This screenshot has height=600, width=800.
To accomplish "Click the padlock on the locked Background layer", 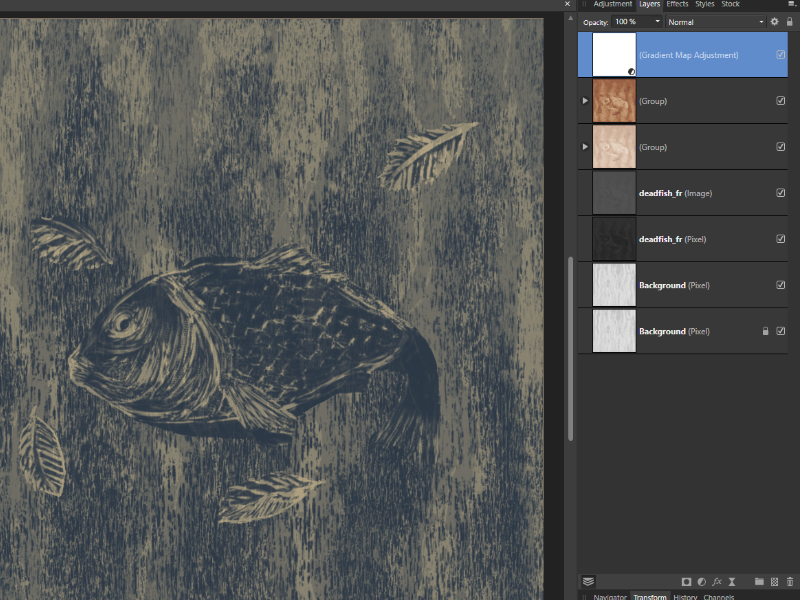I will coord(765,331).
